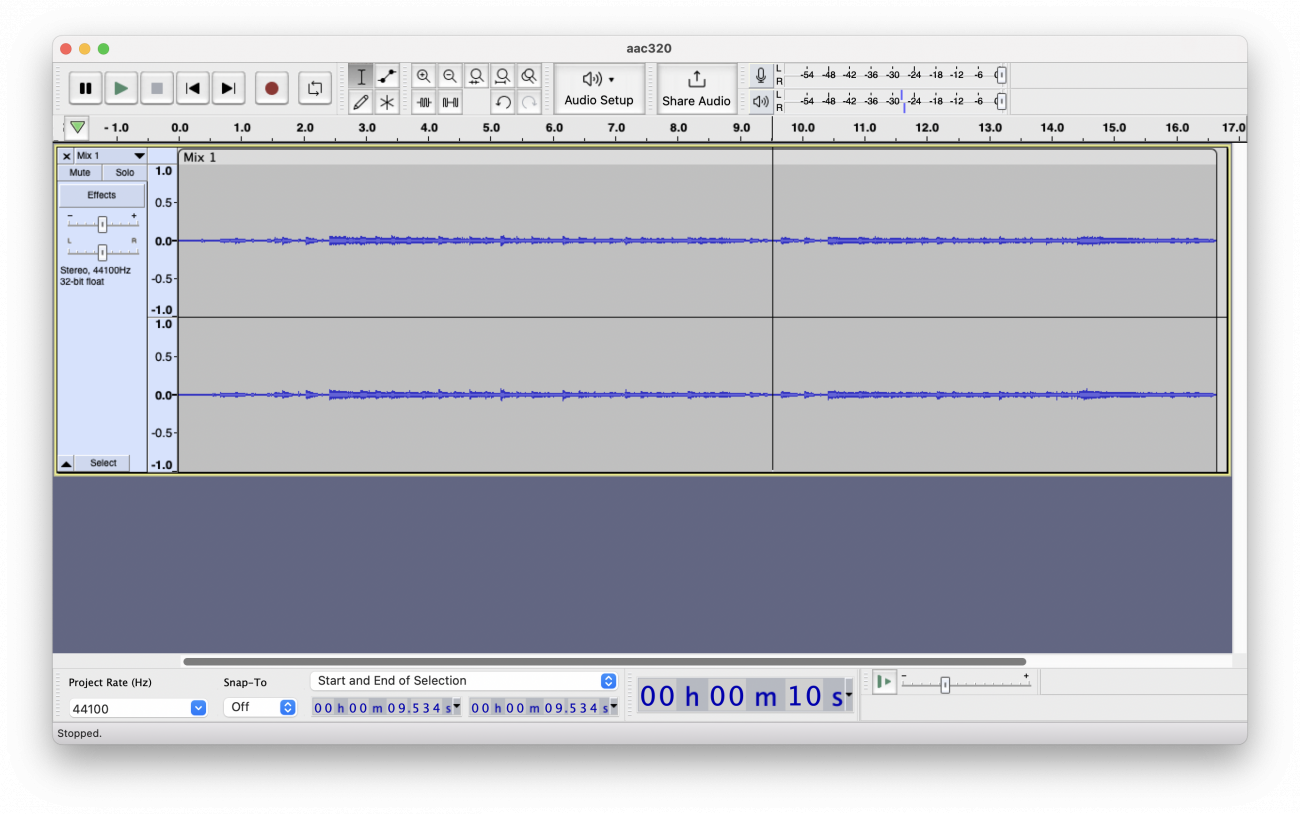1300x814 pixels.
Task: Toggle the Loop playback button
Action: tap(315, 88)
